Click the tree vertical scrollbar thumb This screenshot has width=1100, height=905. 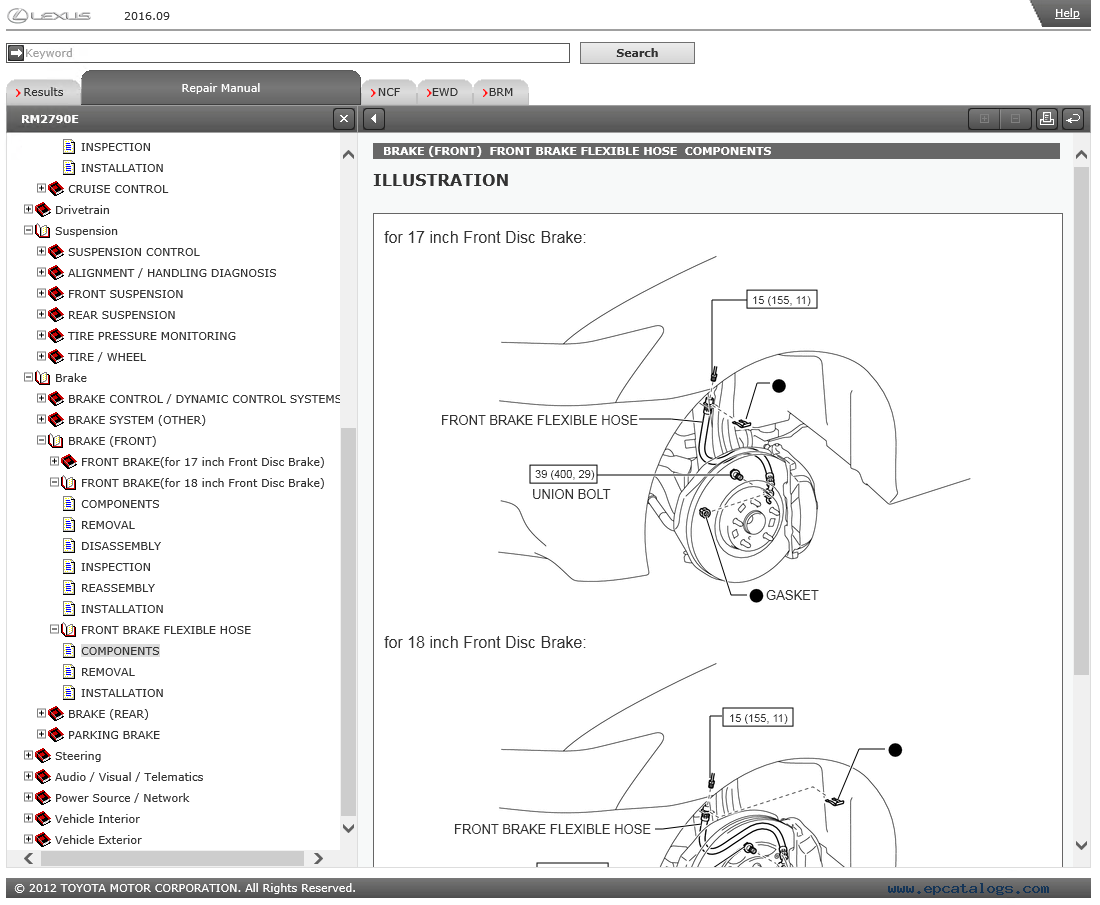348,622
